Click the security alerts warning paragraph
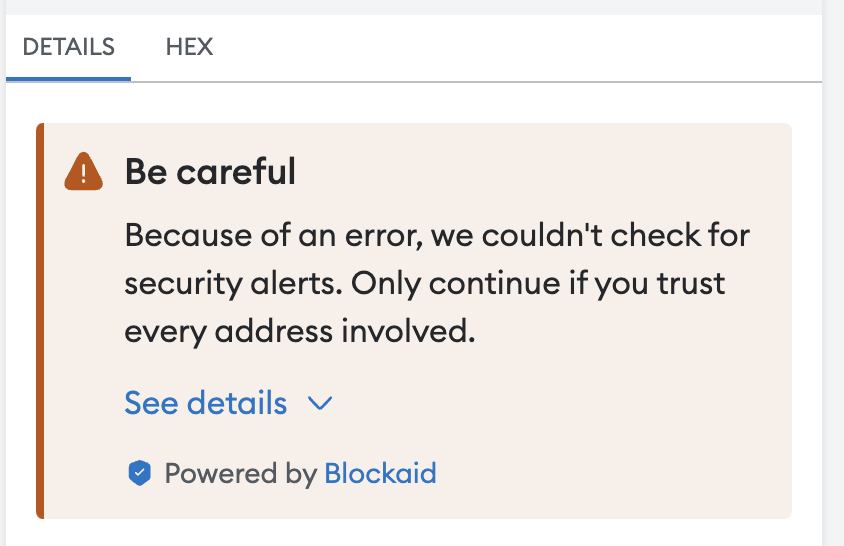The width and height of the screenshot is (844, 546). (437, 283)
